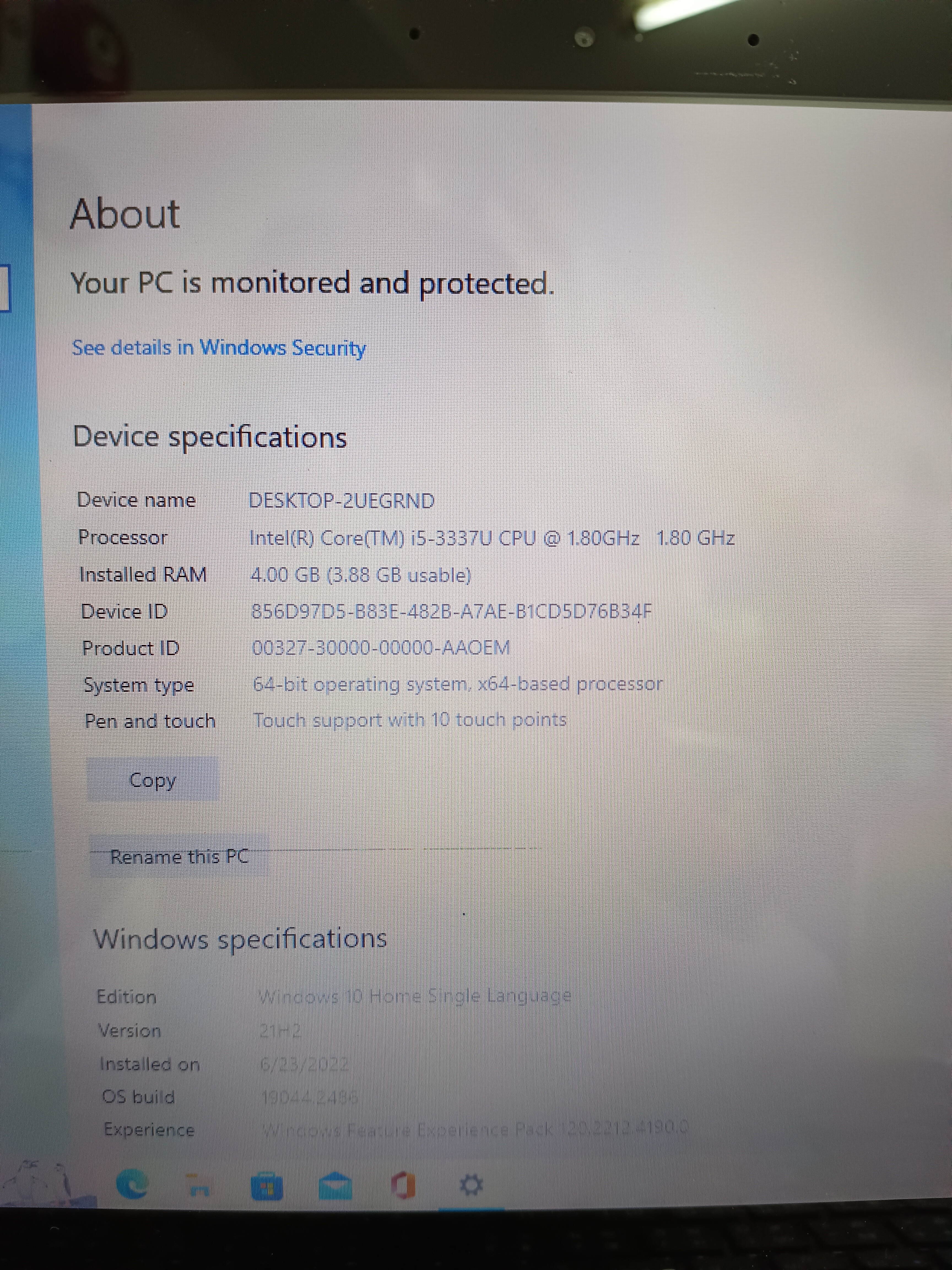This screenshot has height=1270, width=952.
Task: Click the 64-bit operating system value
Action: (x=458, y=684)
